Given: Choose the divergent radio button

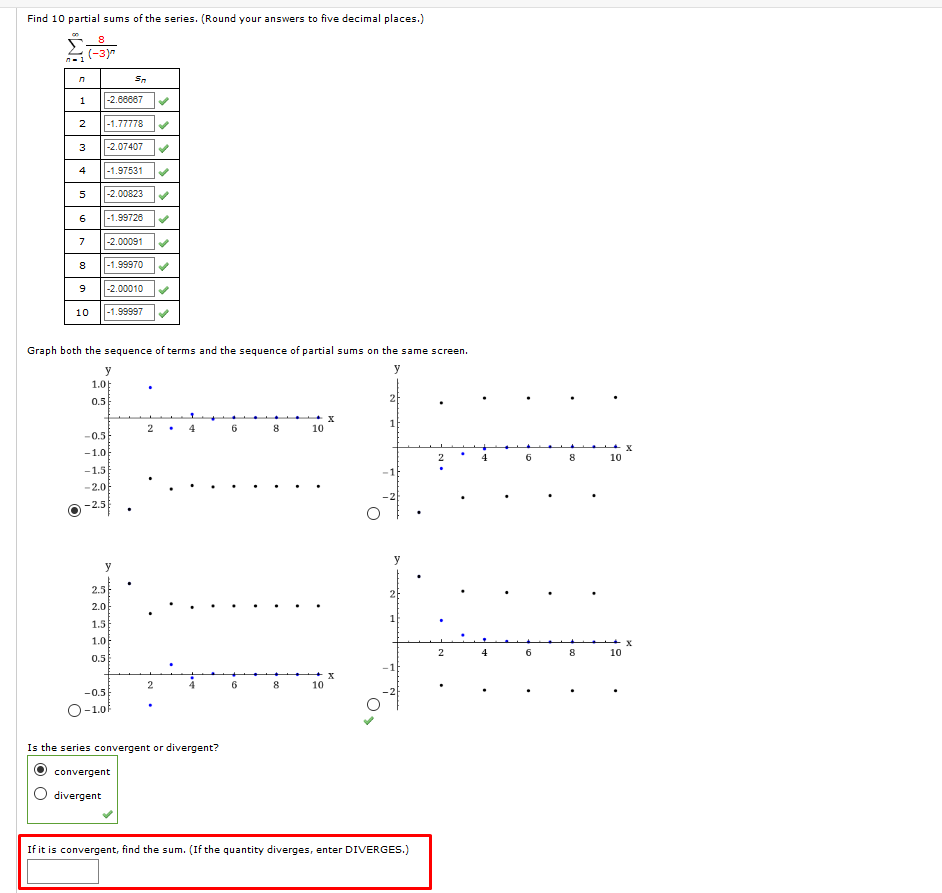Looking at the screenshot, I should click(41, 793).
